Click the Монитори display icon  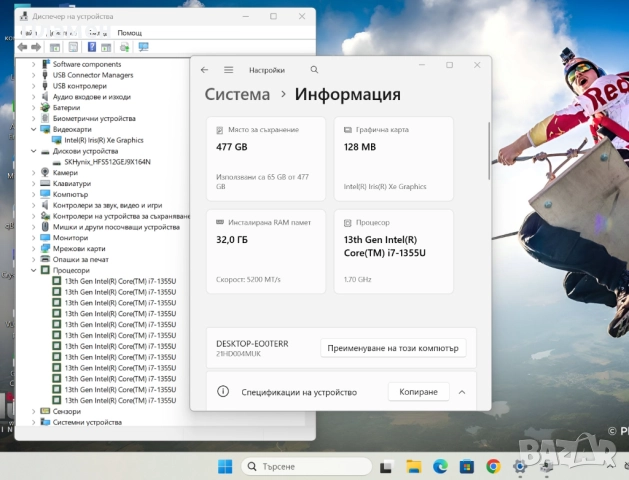pyautogui.click(x=45, y=238)
